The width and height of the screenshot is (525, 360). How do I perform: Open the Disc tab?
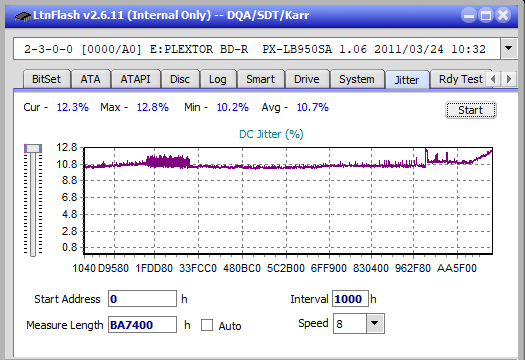[180, 79]
